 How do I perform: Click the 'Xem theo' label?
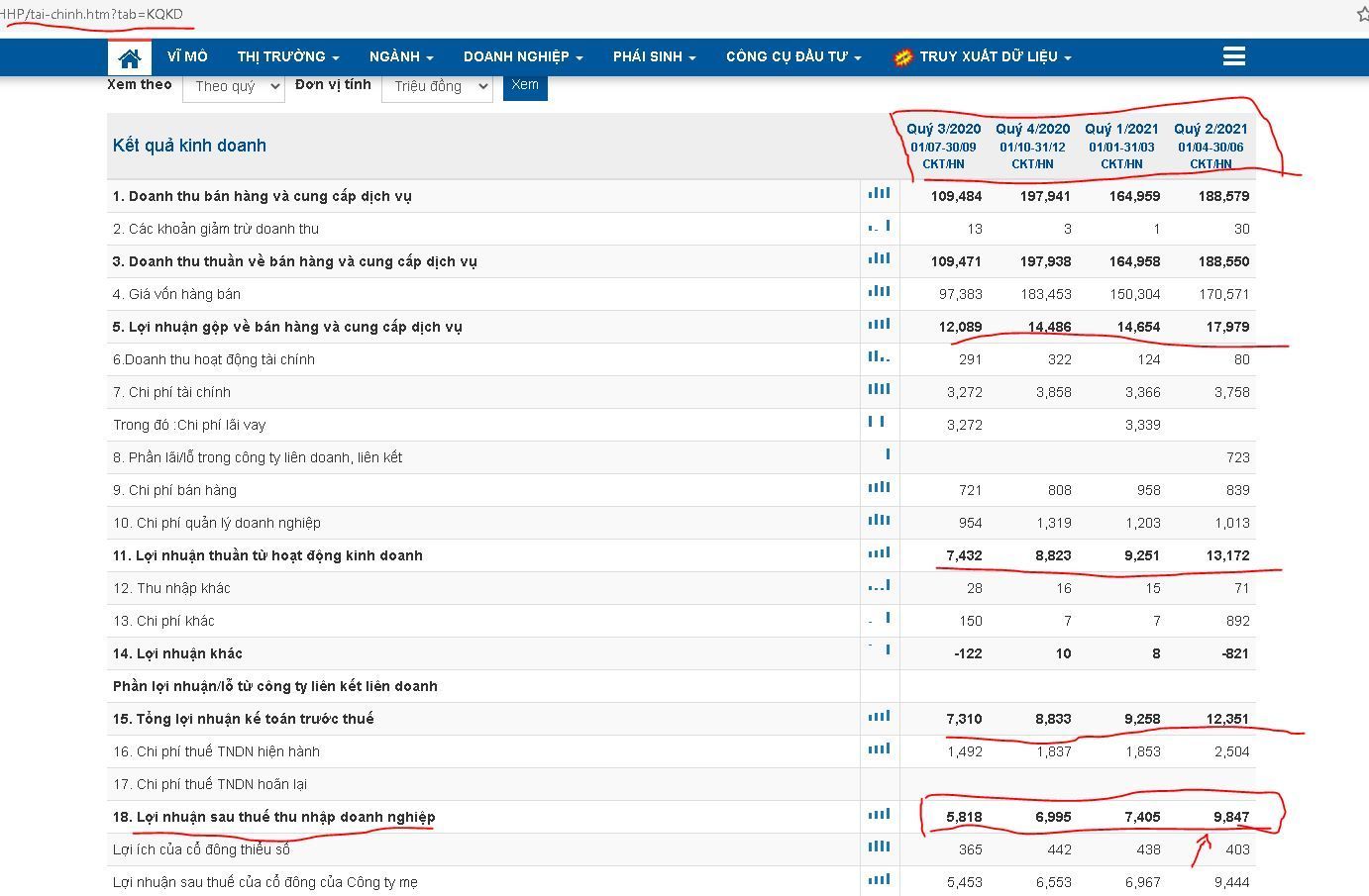[x=140, y=84]
